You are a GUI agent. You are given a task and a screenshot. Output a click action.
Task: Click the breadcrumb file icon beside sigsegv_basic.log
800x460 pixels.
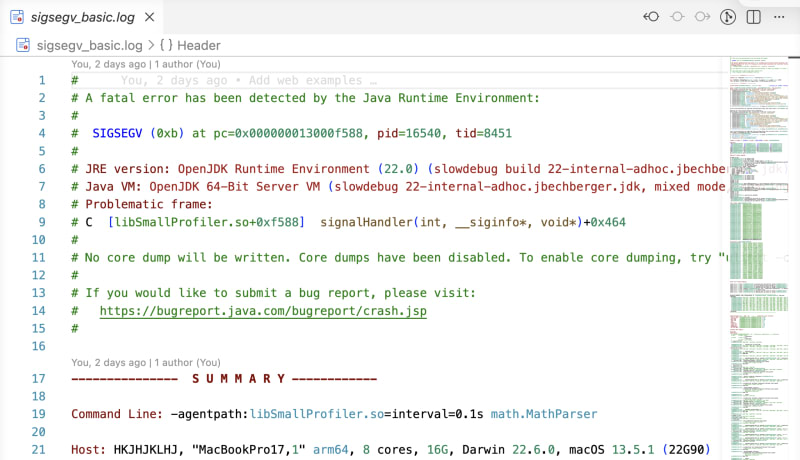coord(22,45)
